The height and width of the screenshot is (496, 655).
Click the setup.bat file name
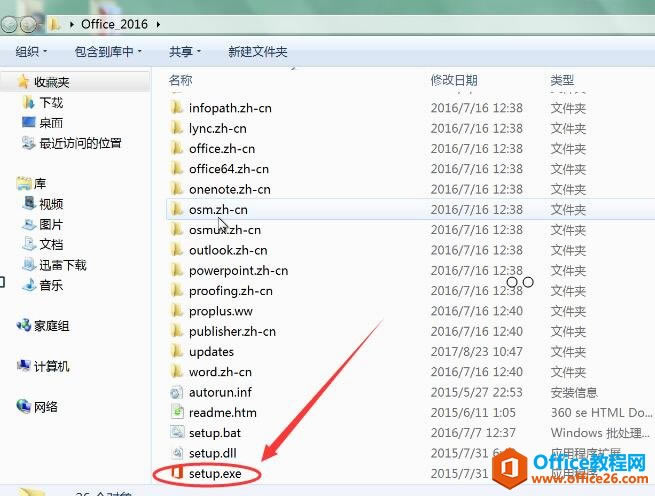[x=215, y=432]
